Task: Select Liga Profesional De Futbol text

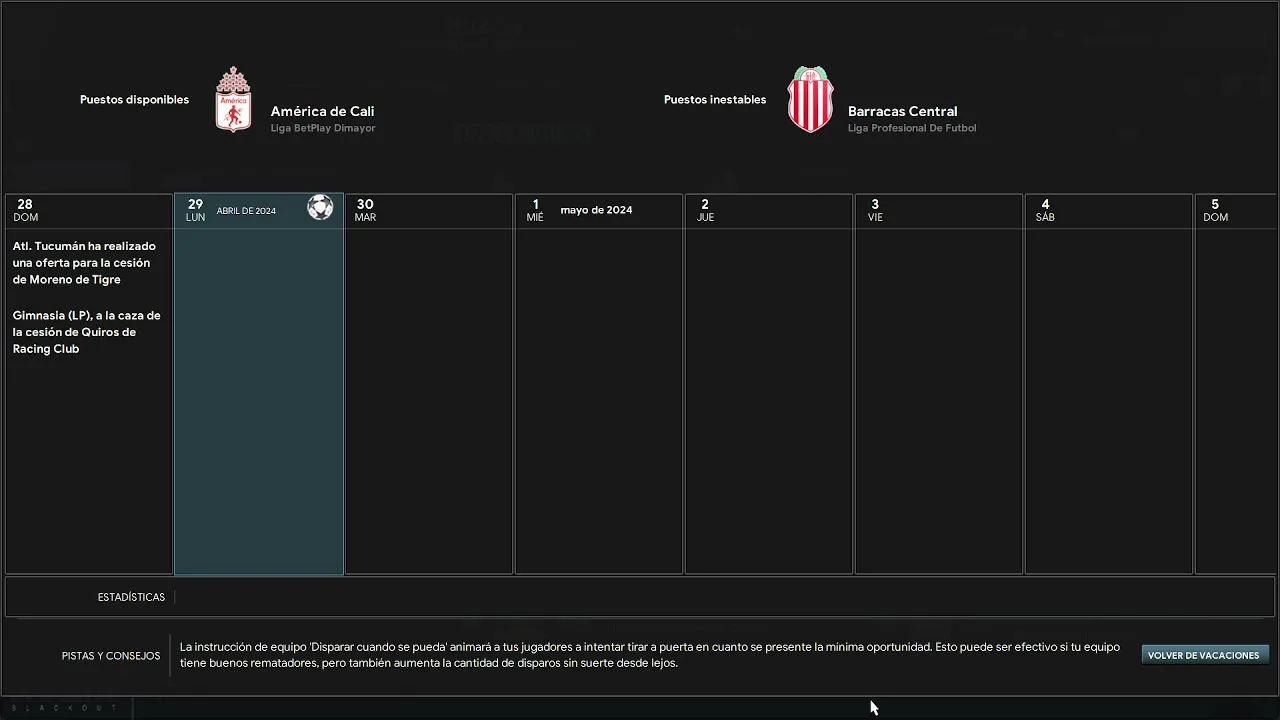Action: (912, 128)
